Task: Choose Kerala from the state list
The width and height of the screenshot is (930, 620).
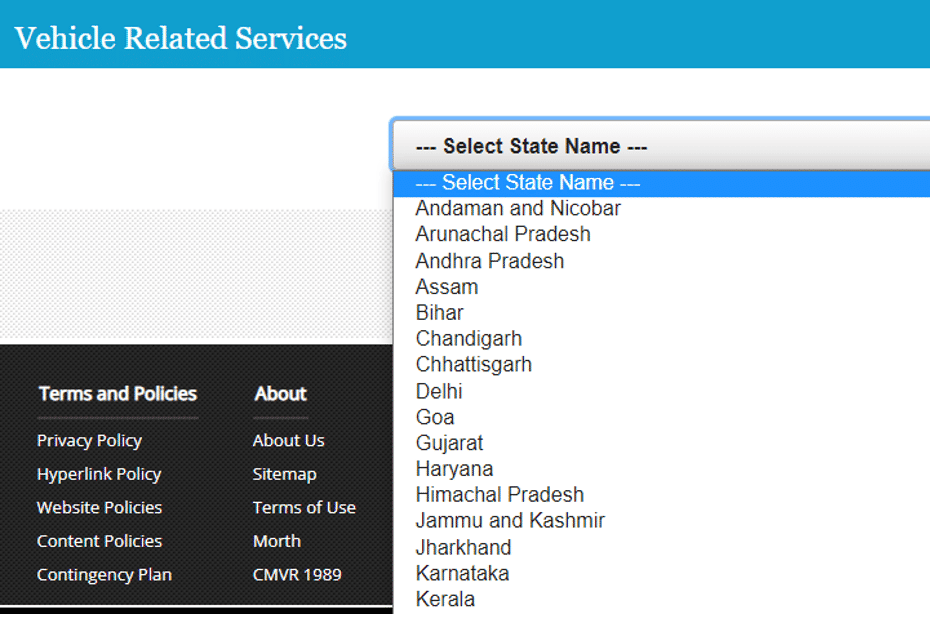Action: 661,600
